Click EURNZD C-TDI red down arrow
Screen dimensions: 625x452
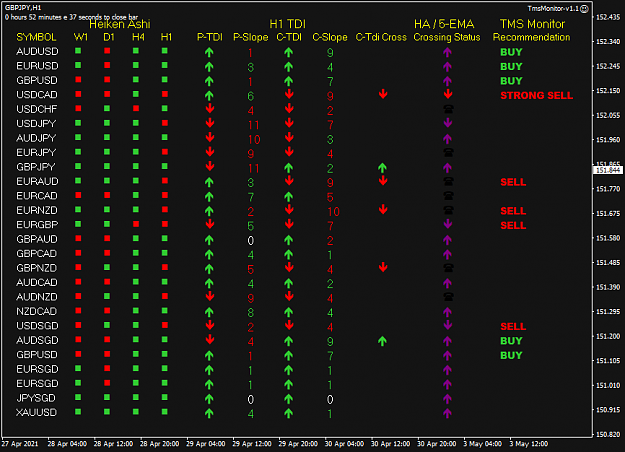(289, 210)
